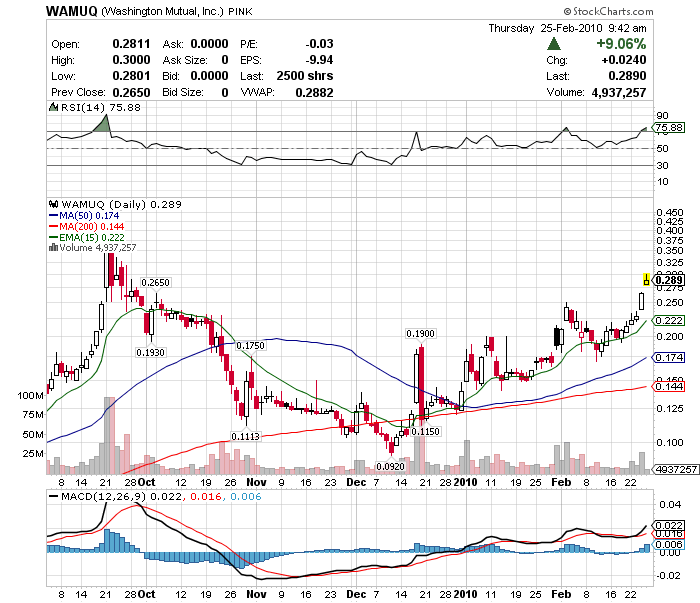Click the green 0.222 EMA axis tag

coord(669,320)
